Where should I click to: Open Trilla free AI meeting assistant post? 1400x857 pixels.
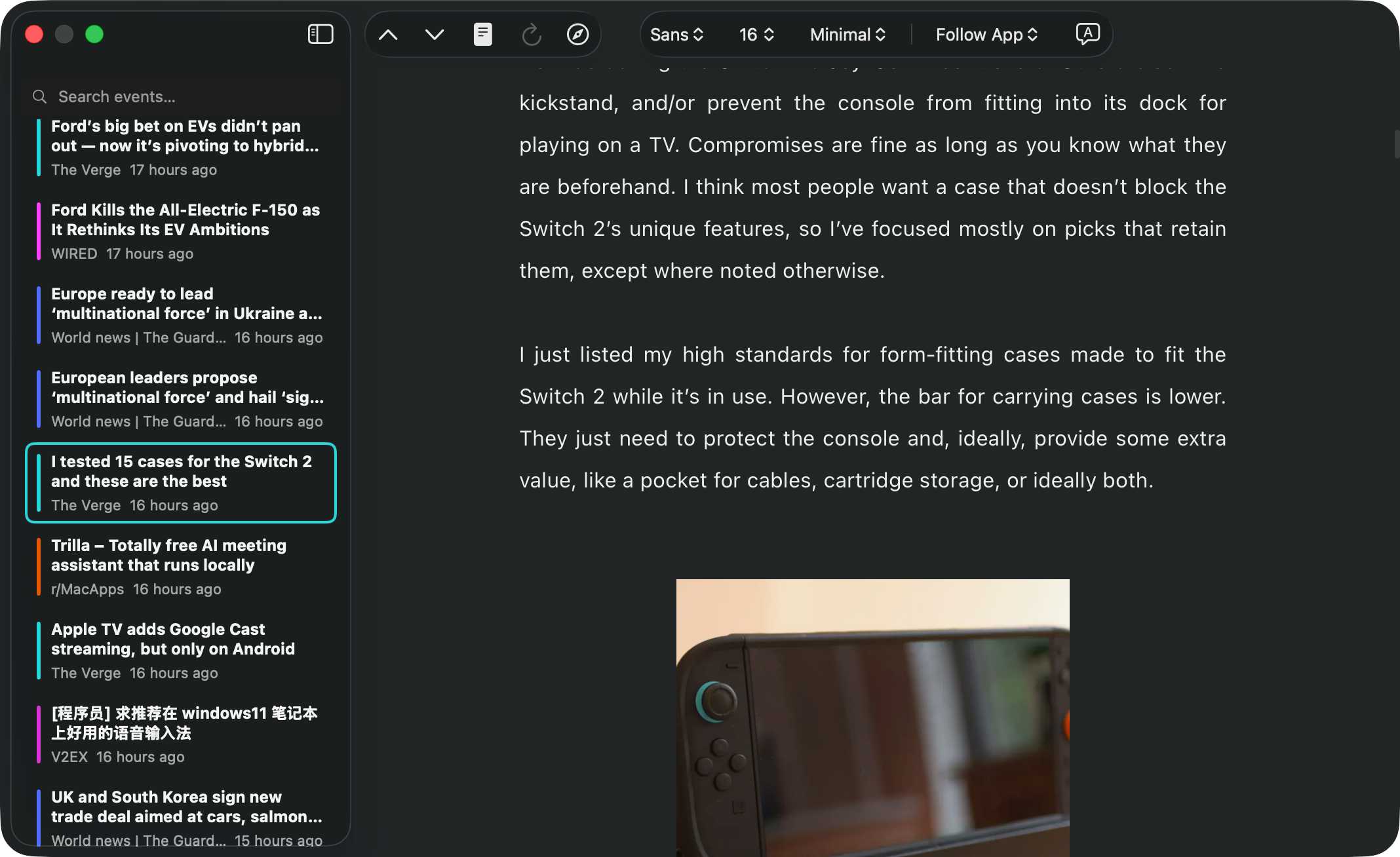pos(181,567)
